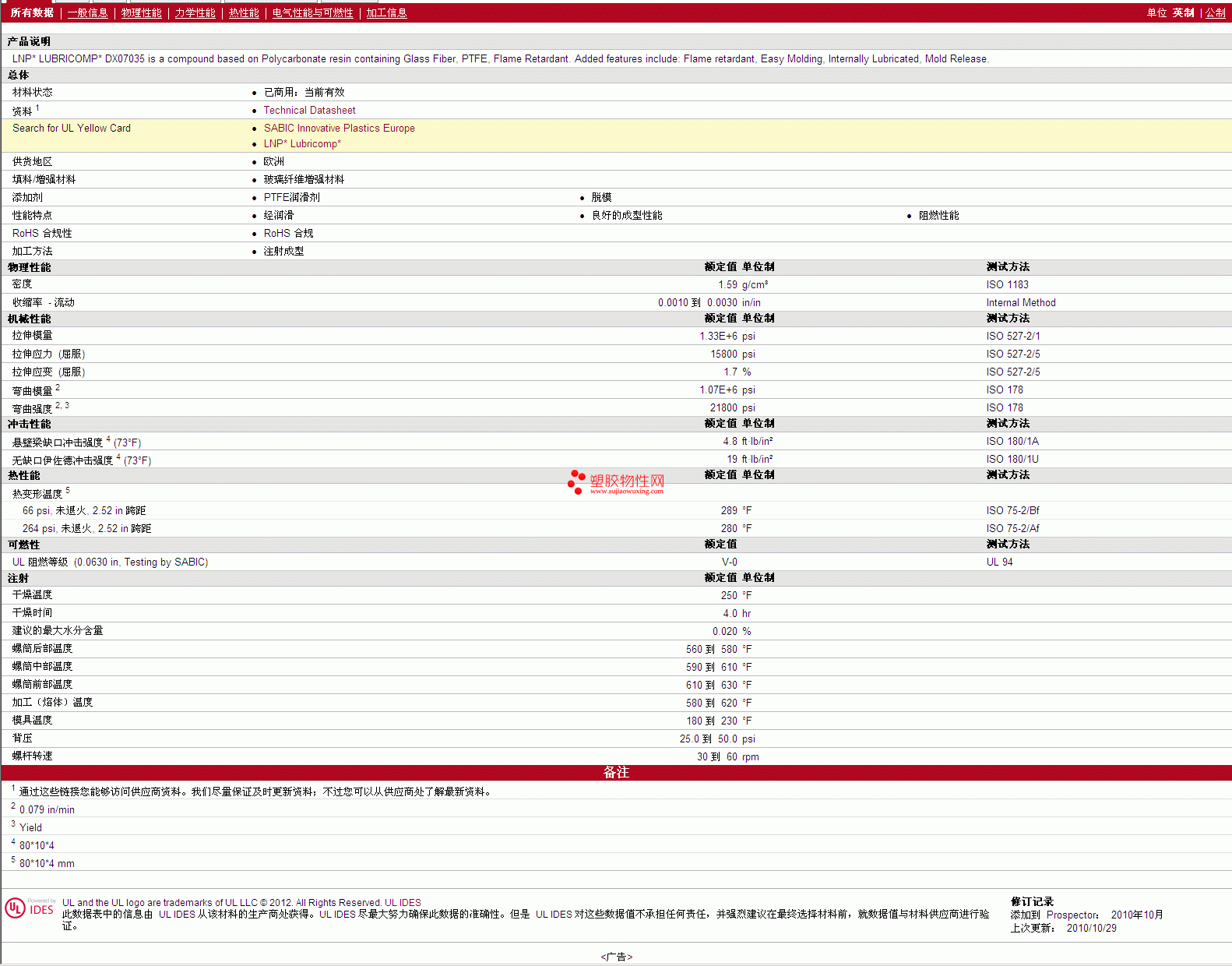Viewport: 1232px width, 966px height.
Task: Click the 干燥时间 row label
Action: (x=33, y=614)
